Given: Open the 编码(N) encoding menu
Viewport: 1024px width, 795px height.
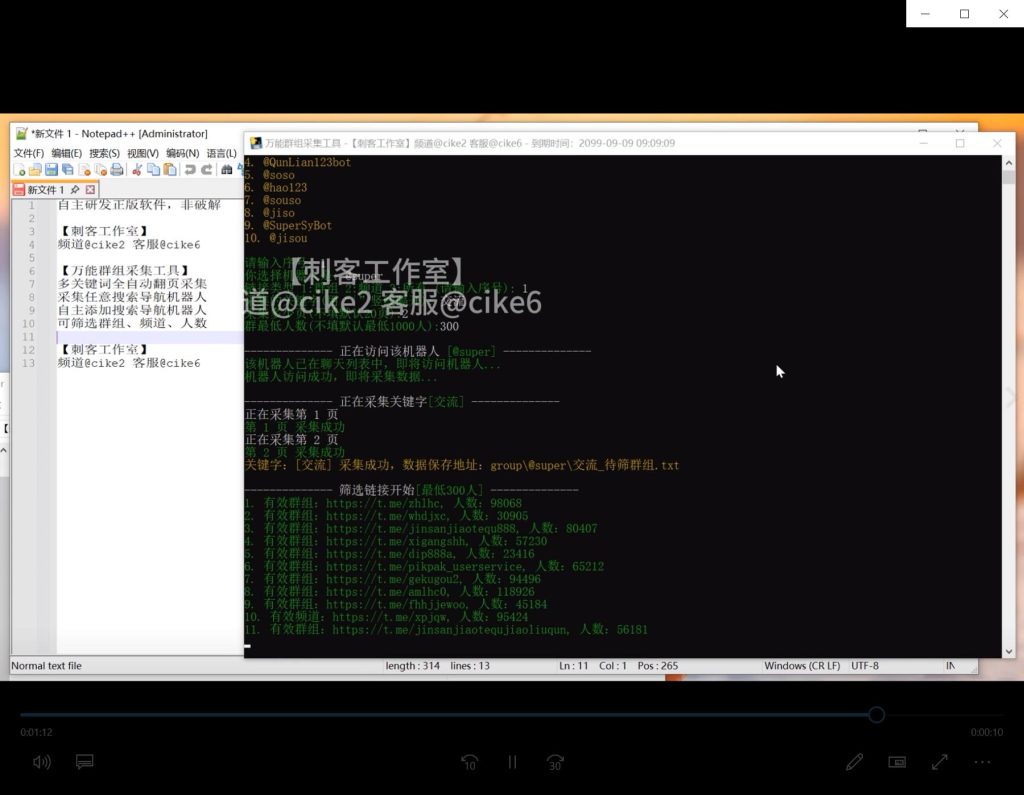Looking at the screenshot, I should point(181,153).
